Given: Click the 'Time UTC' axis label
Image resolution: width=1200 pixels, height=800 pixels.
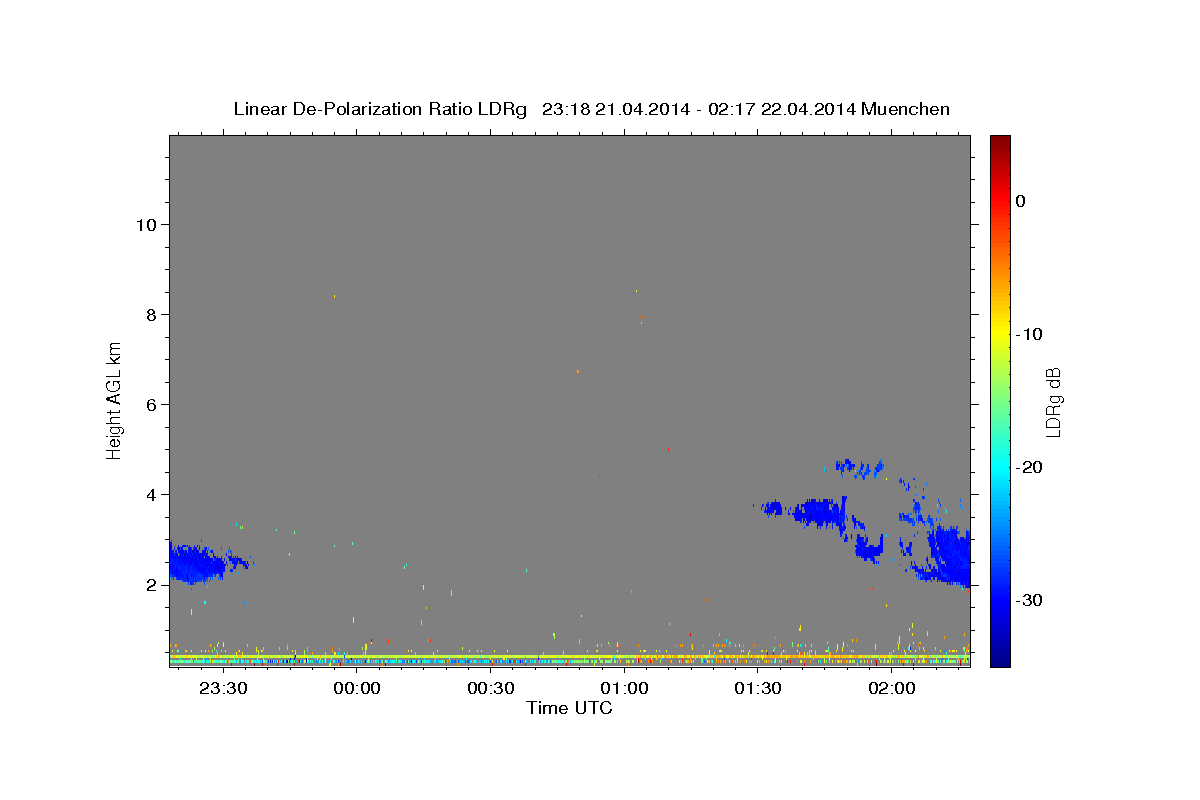Looking at the screenshot, I should click(569, 708).
